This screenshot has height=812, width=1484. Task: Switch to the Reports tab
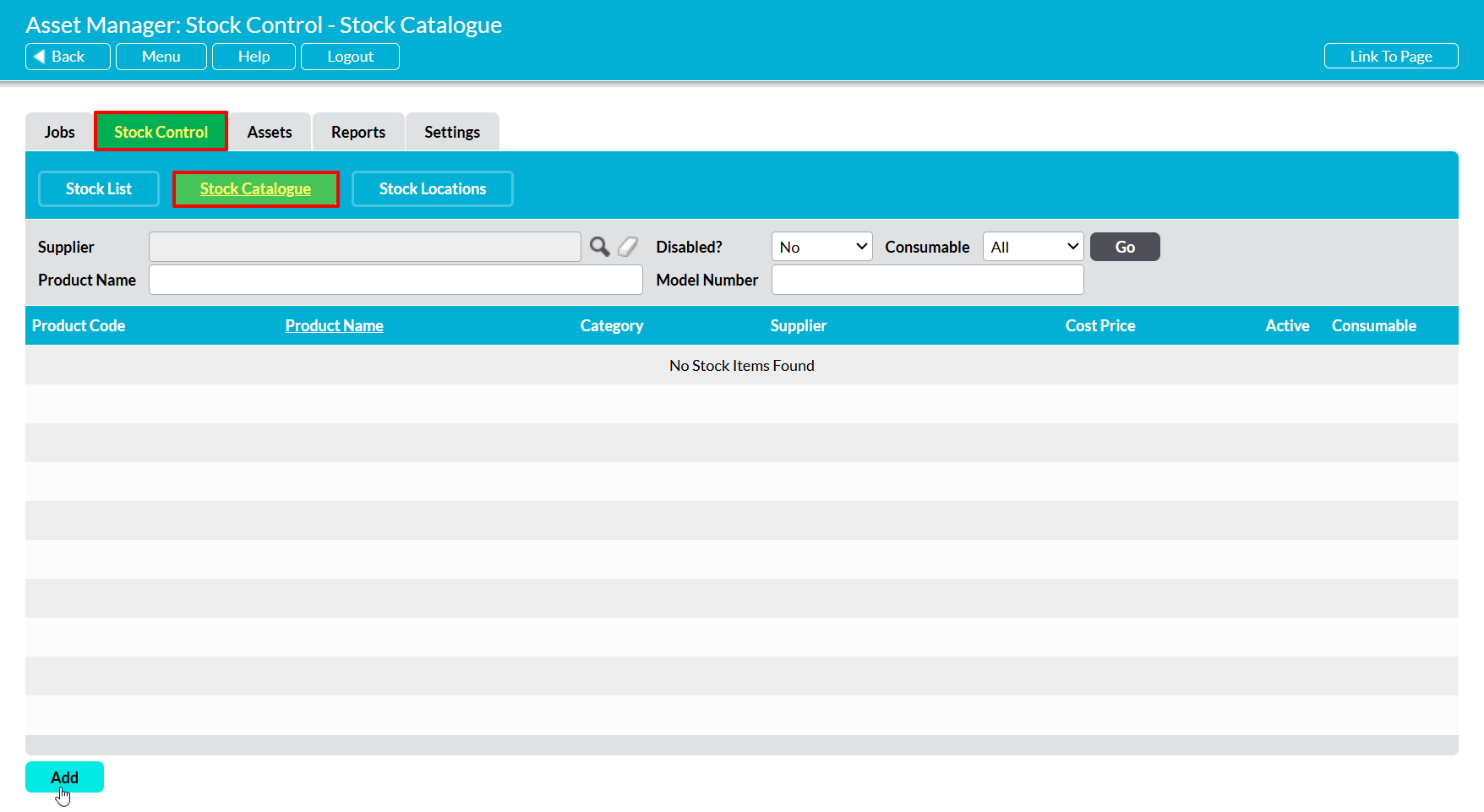[358, 132]
